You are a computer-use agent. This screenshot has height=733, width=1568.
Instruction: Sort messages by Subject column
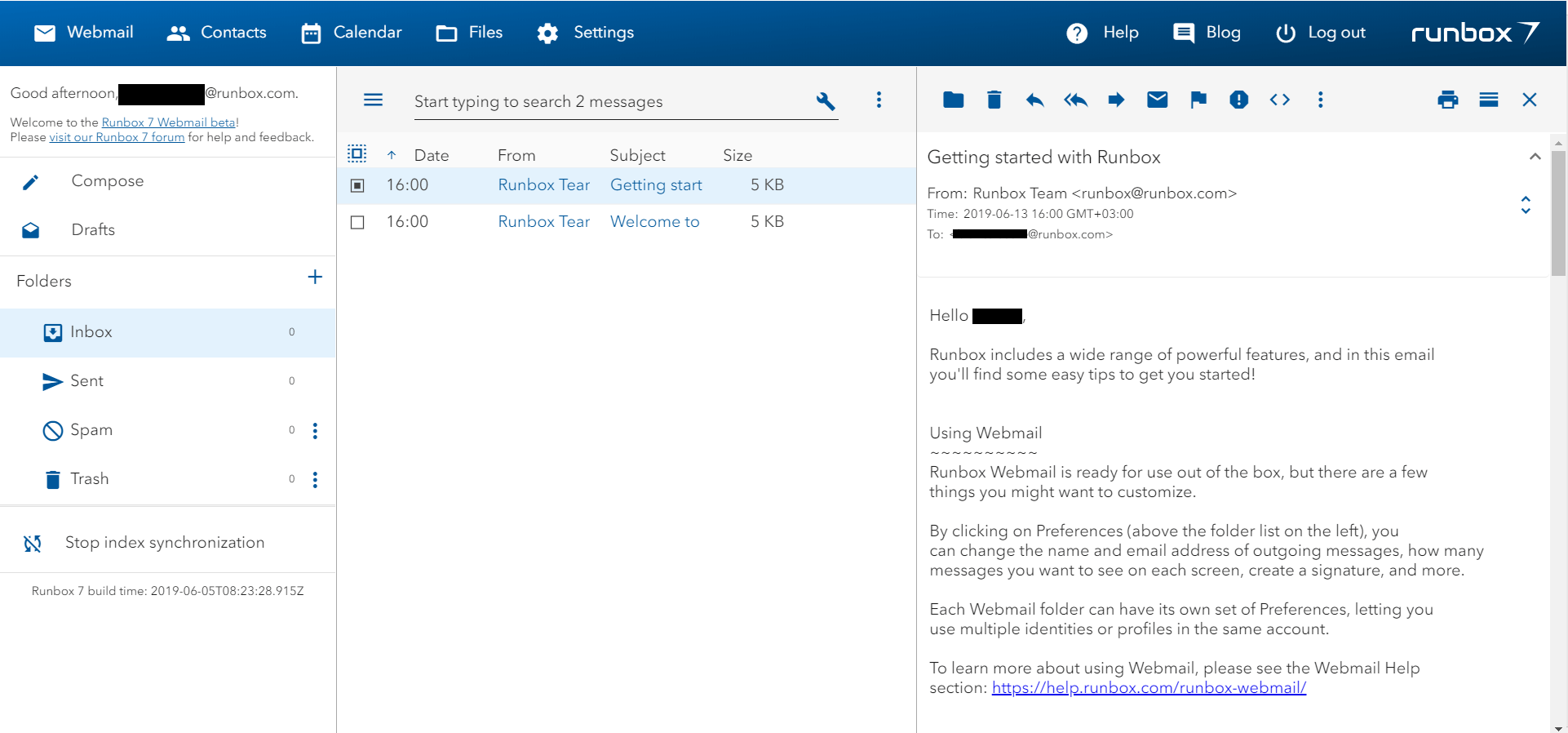tap(637, 155)
